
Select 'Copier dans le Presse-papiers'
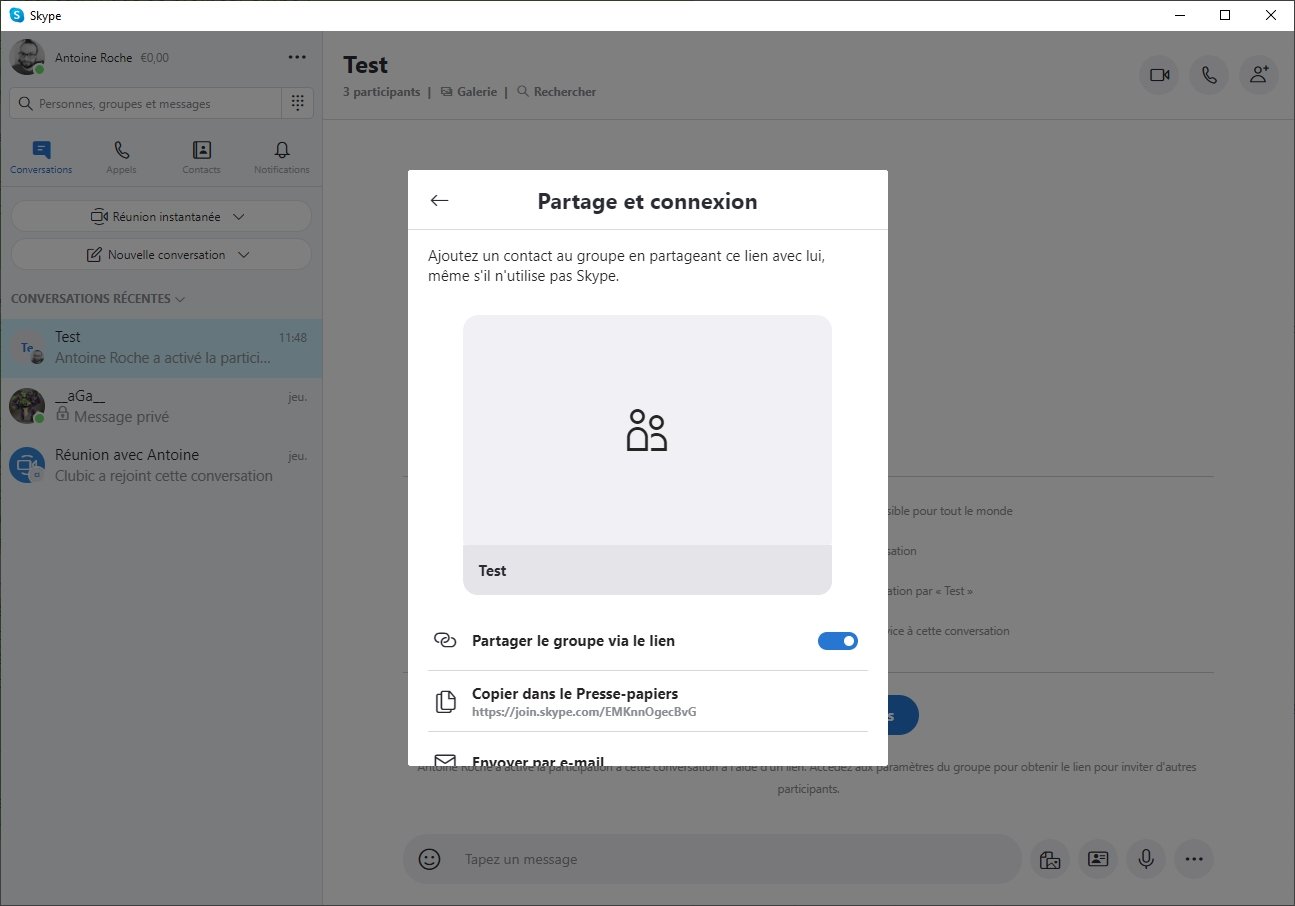(575, 700)
